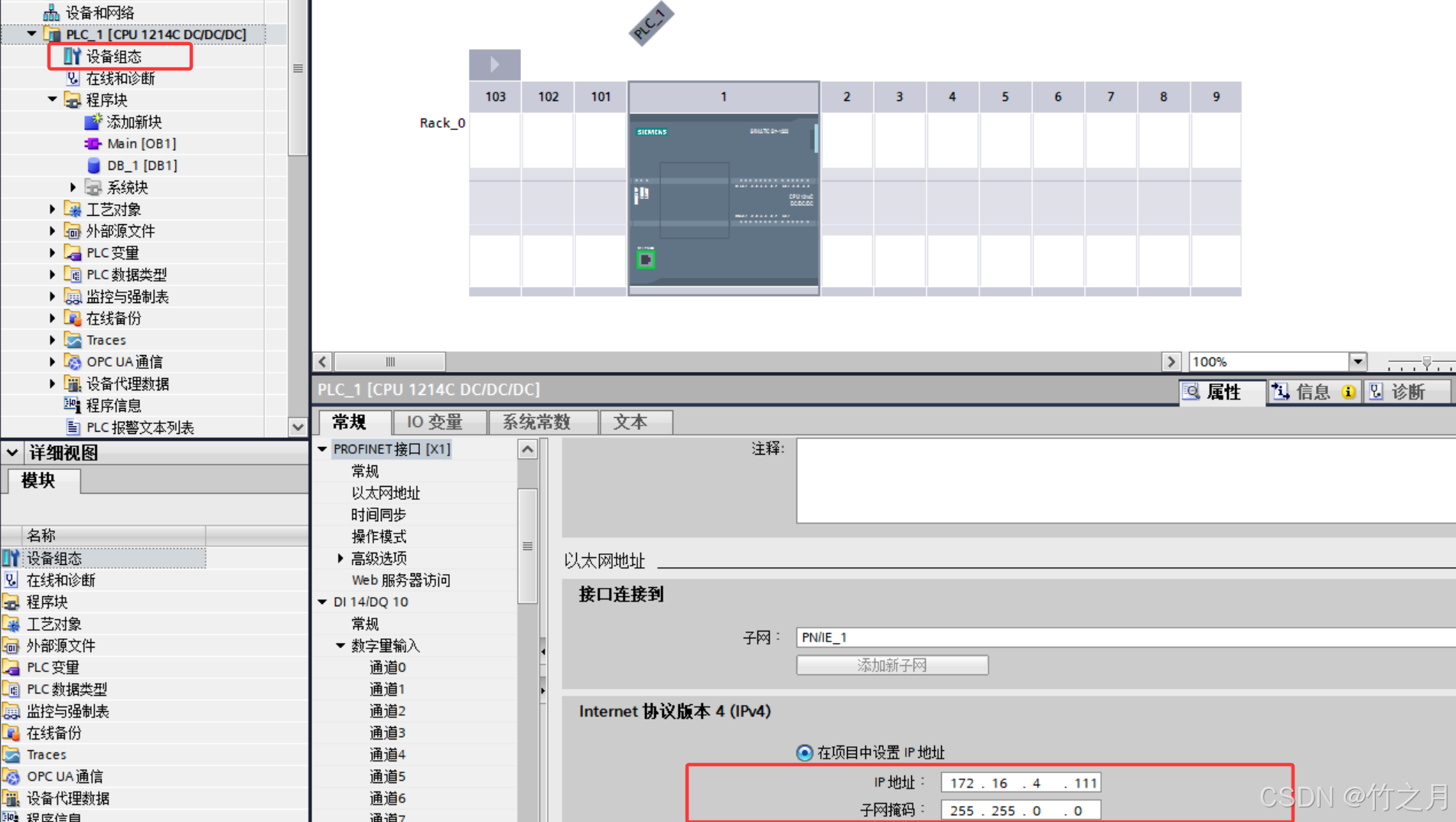Open 设备和网络 icon in project tree
Screen dimensions: 1456x822
coord(51,12)
